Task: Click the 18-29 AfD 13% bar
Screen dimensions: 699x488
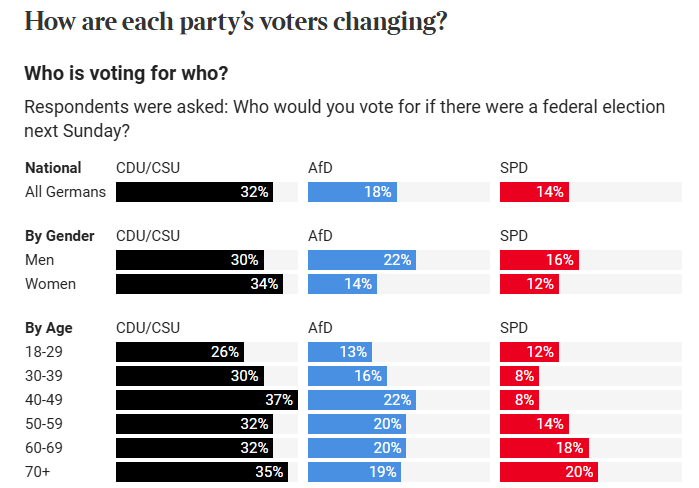Action: pos(340,352)
